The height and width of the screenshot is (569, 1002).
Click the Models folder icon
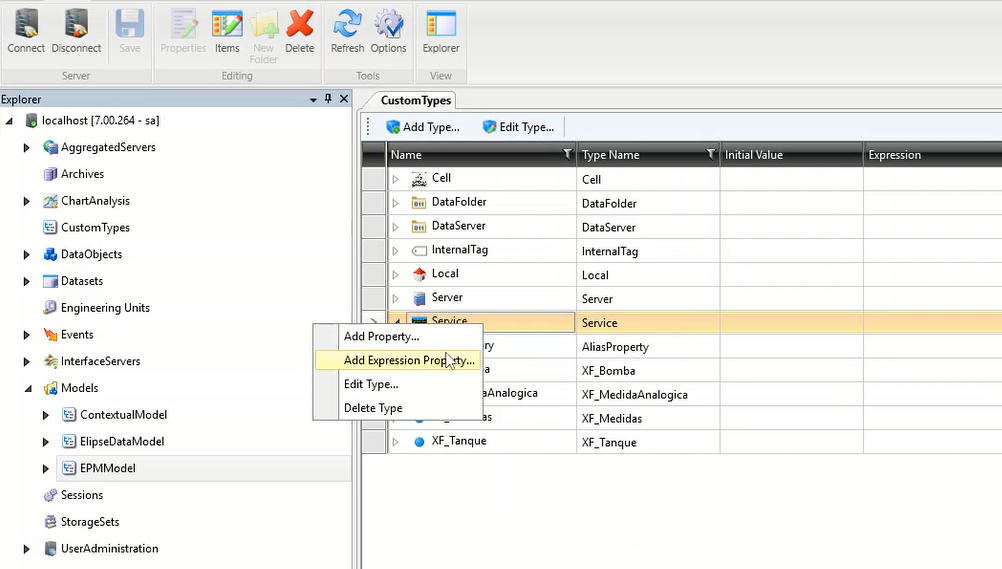click(x=50, y=388)
